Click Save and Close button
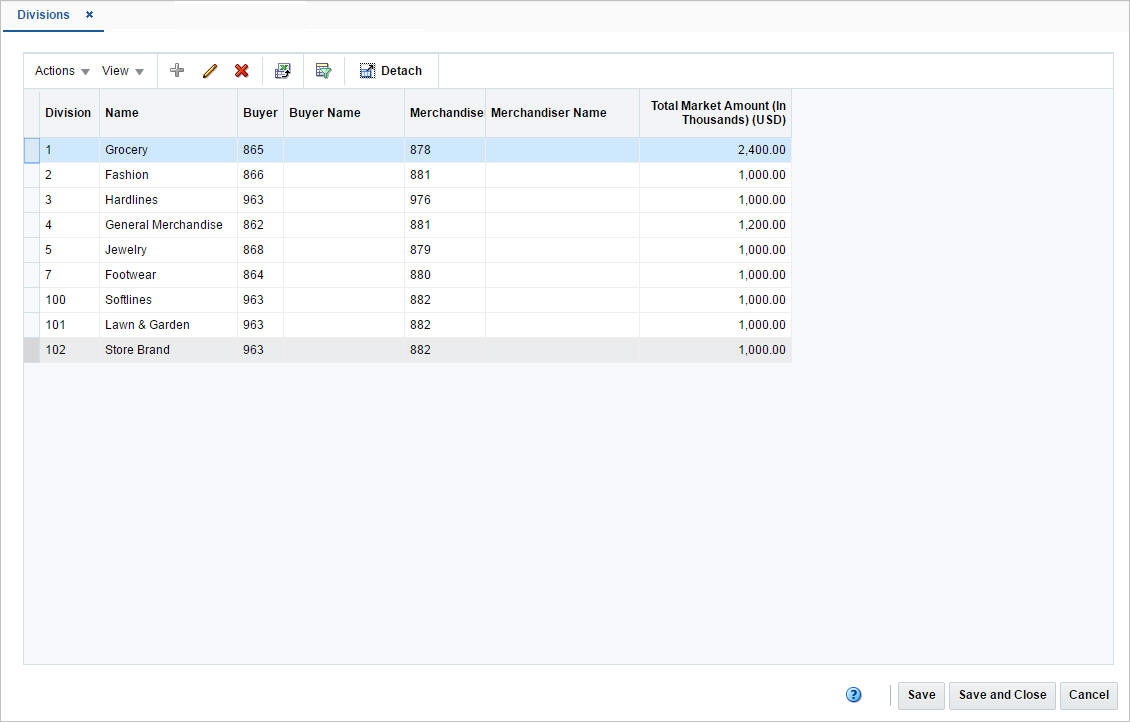Viewport: 1130px width, 722px height. coord(1002,695)
